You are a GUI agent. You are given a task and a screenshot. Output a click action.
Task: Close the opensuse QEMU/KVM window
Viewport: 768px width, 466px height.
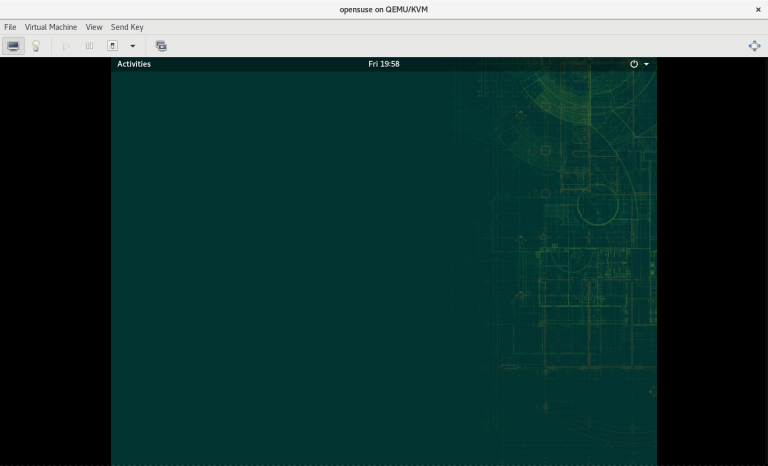point(757,9)
